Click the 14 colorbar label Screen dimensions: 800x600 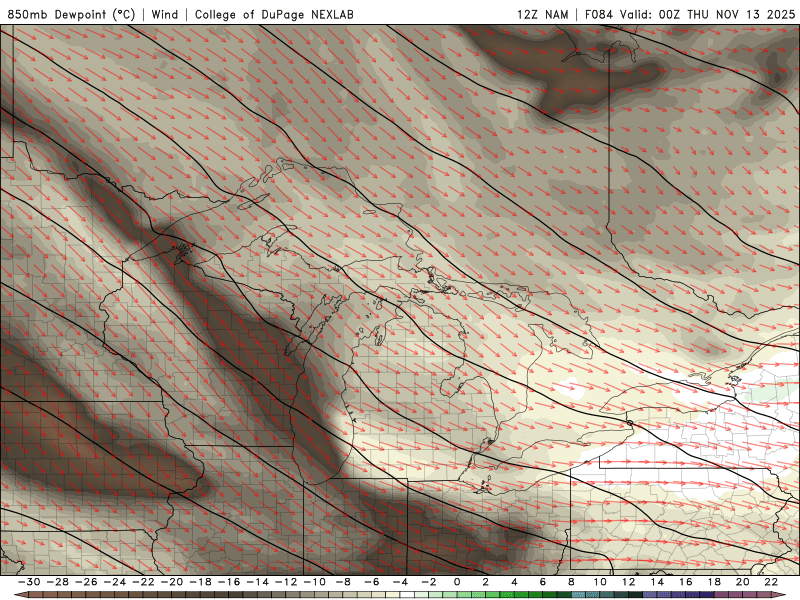point(657,582)
